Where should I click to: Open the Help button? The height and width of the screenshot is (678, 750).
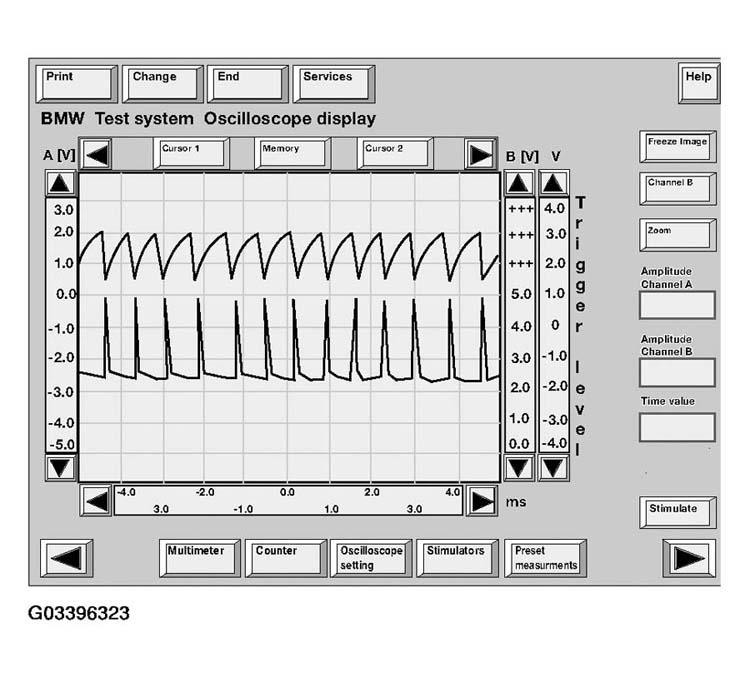click(x=698, y=82)
